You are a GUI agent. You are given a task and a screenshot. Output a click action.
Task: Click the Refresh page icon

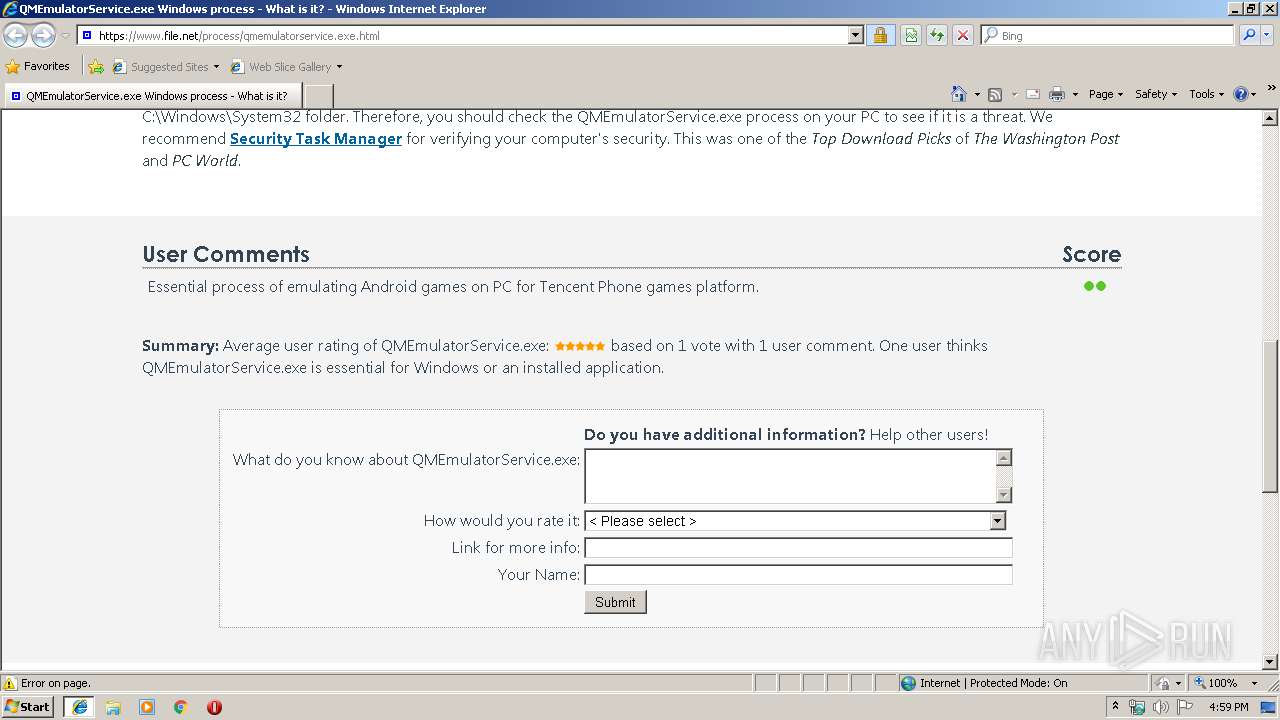pos(937,35)
